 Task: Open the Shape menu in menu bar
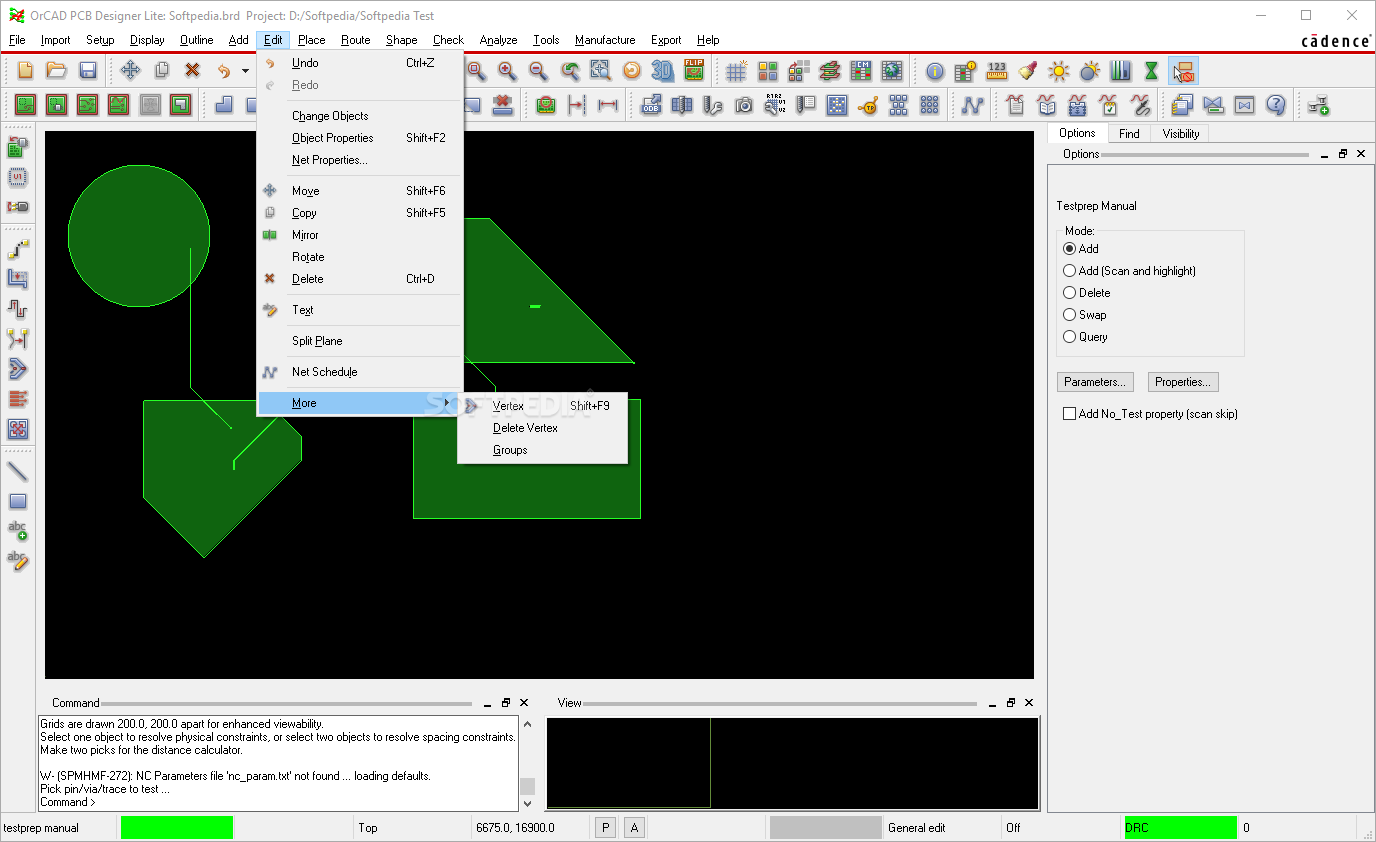(401, 40)
